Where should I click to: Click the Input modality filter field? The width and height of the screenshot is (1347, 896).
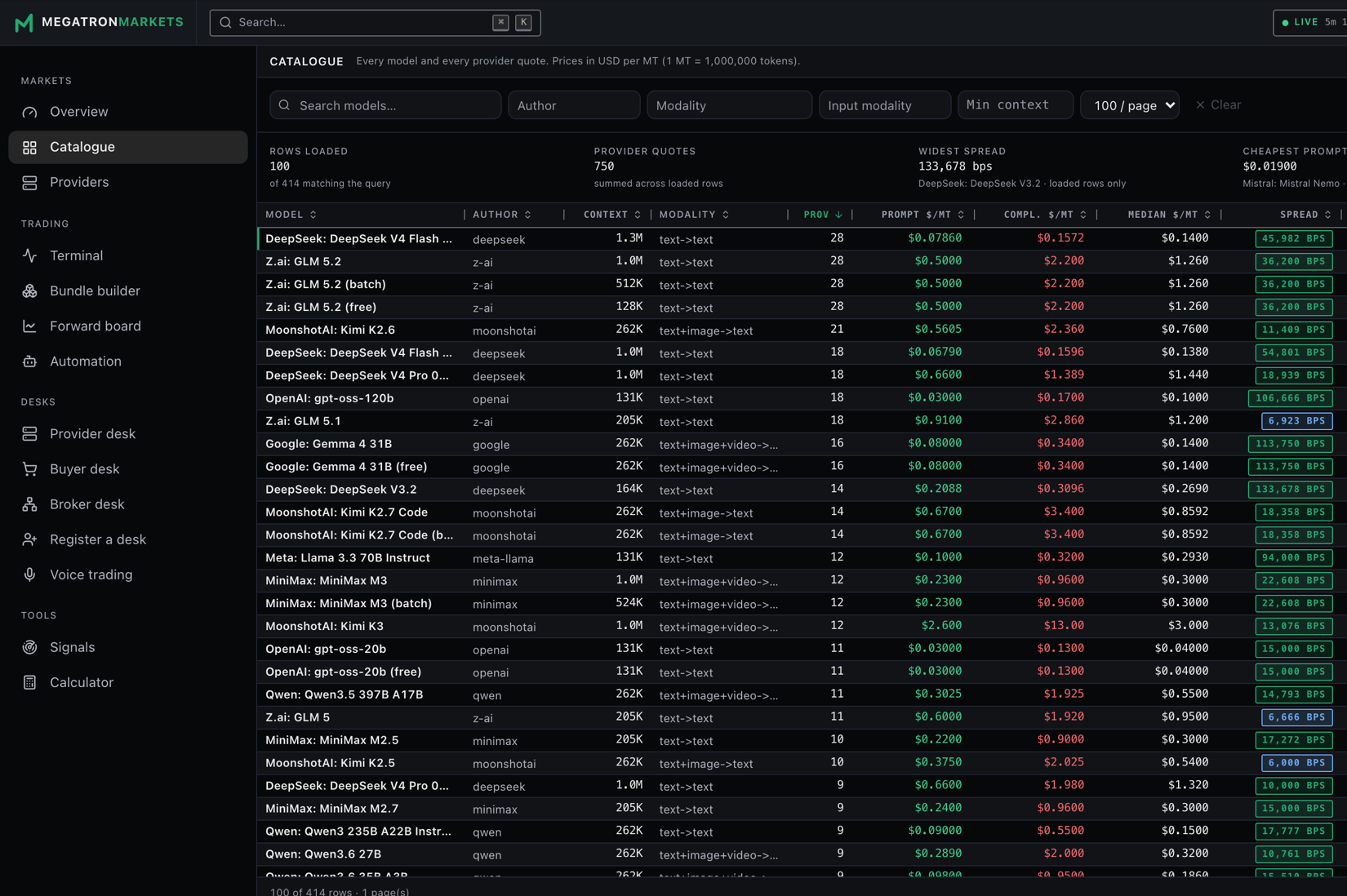coord(885,105)
